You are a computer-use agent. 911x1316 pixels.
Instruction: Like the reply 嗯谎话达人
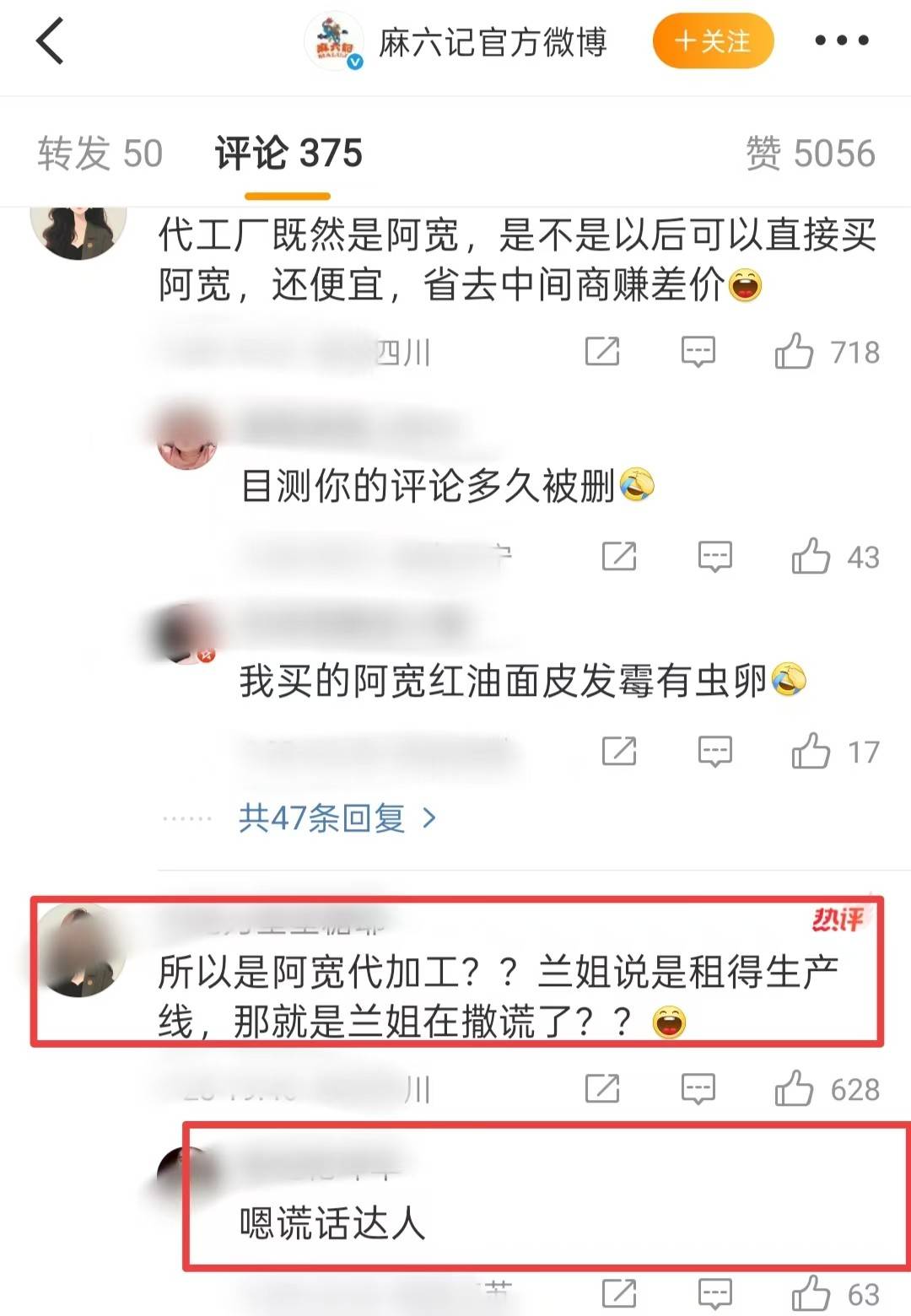(x=835, y=1293)
